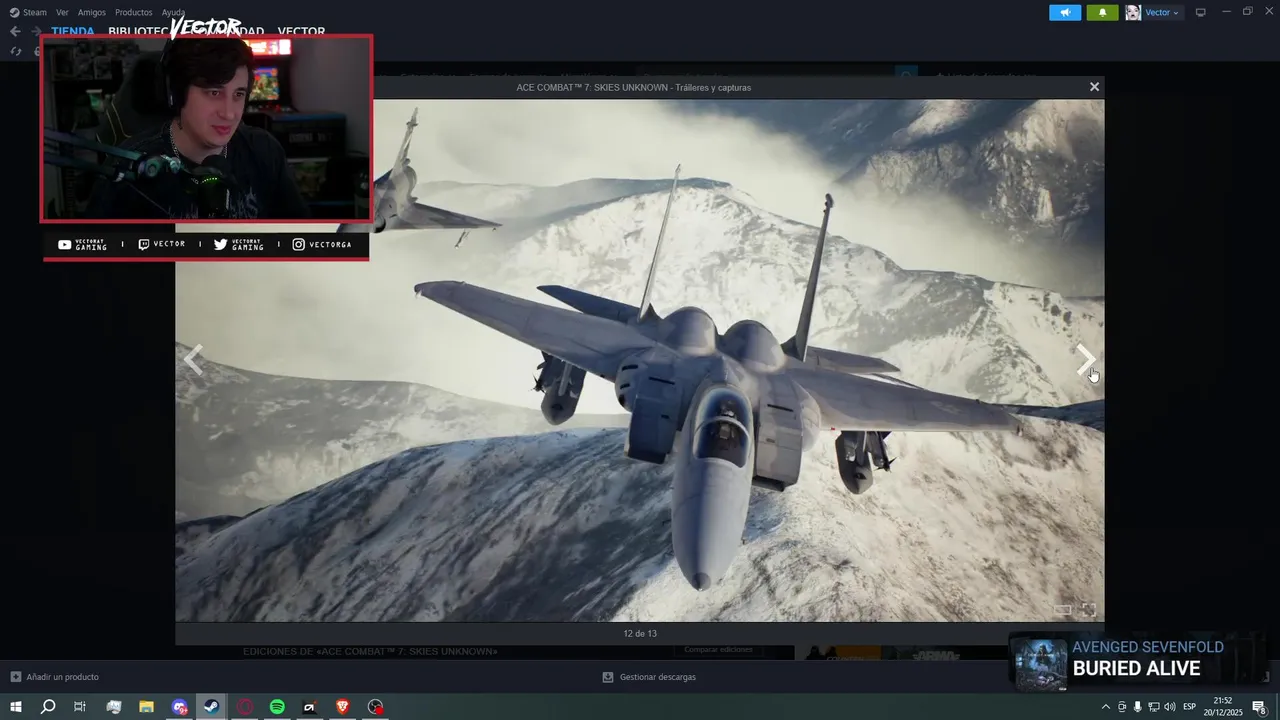Click the 12 de 13 counter

640,633
